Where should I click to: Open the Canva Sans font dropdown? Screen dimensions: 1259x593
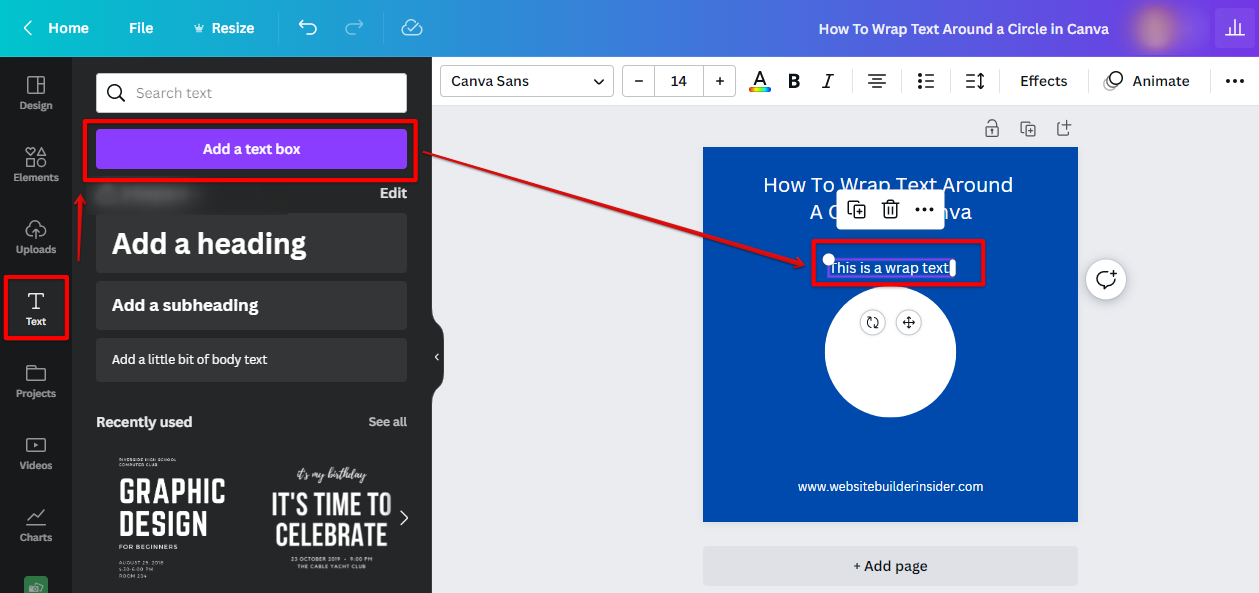pos(526,81)
